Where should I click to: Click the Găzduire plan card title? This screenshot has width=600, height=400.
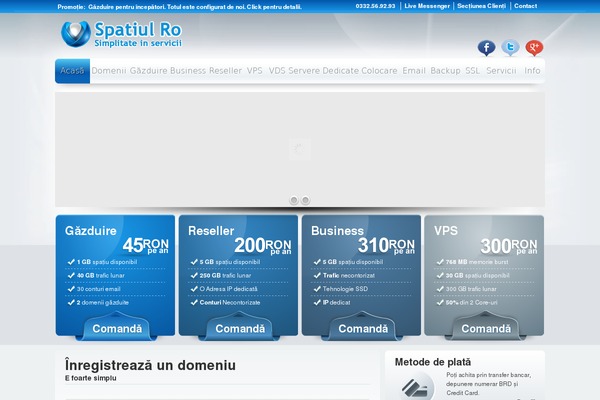(x=91, y=231)
